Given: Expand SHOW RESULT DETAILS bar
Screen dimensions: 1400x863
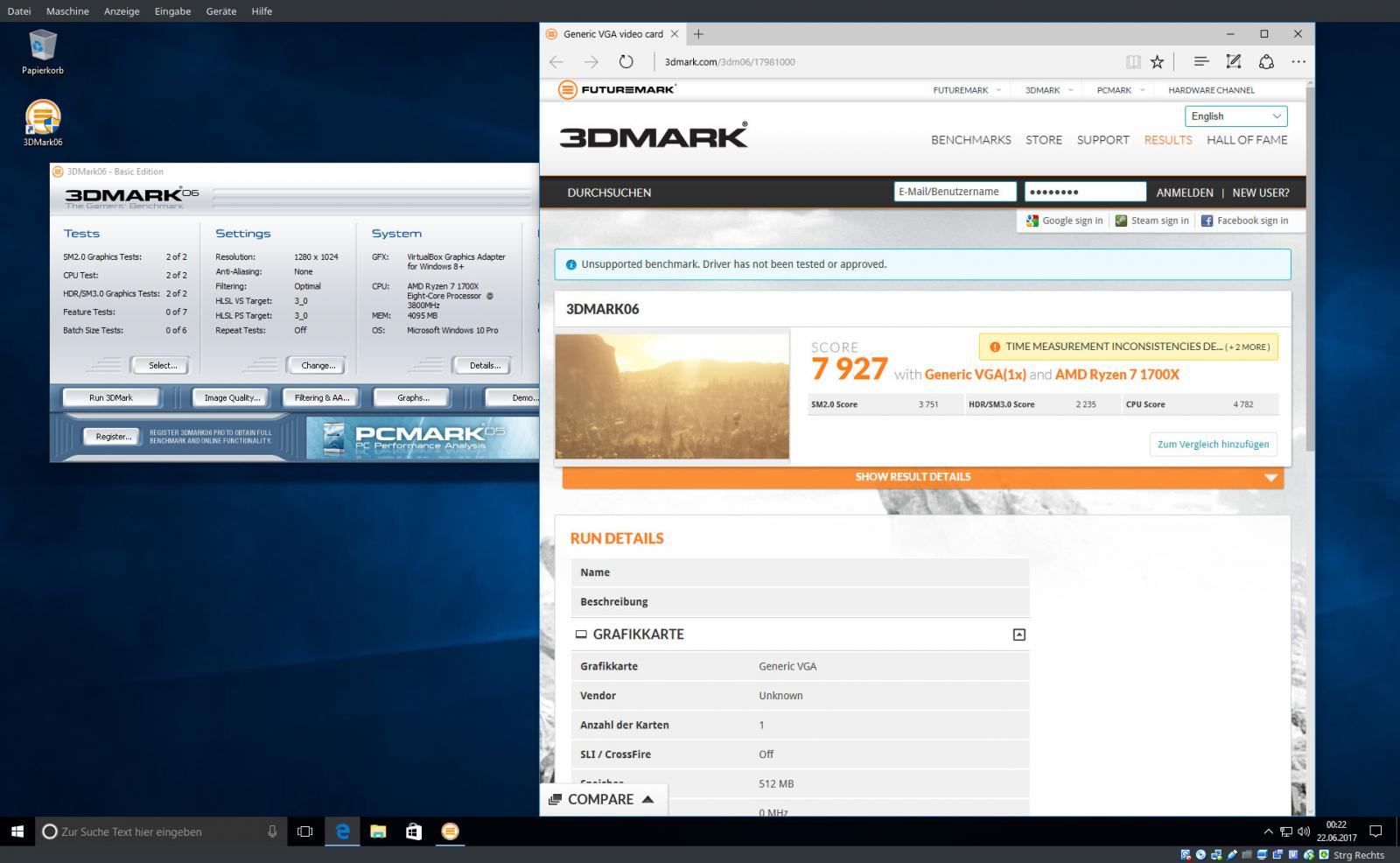Looking at the screenshot, I should [923, 477].
